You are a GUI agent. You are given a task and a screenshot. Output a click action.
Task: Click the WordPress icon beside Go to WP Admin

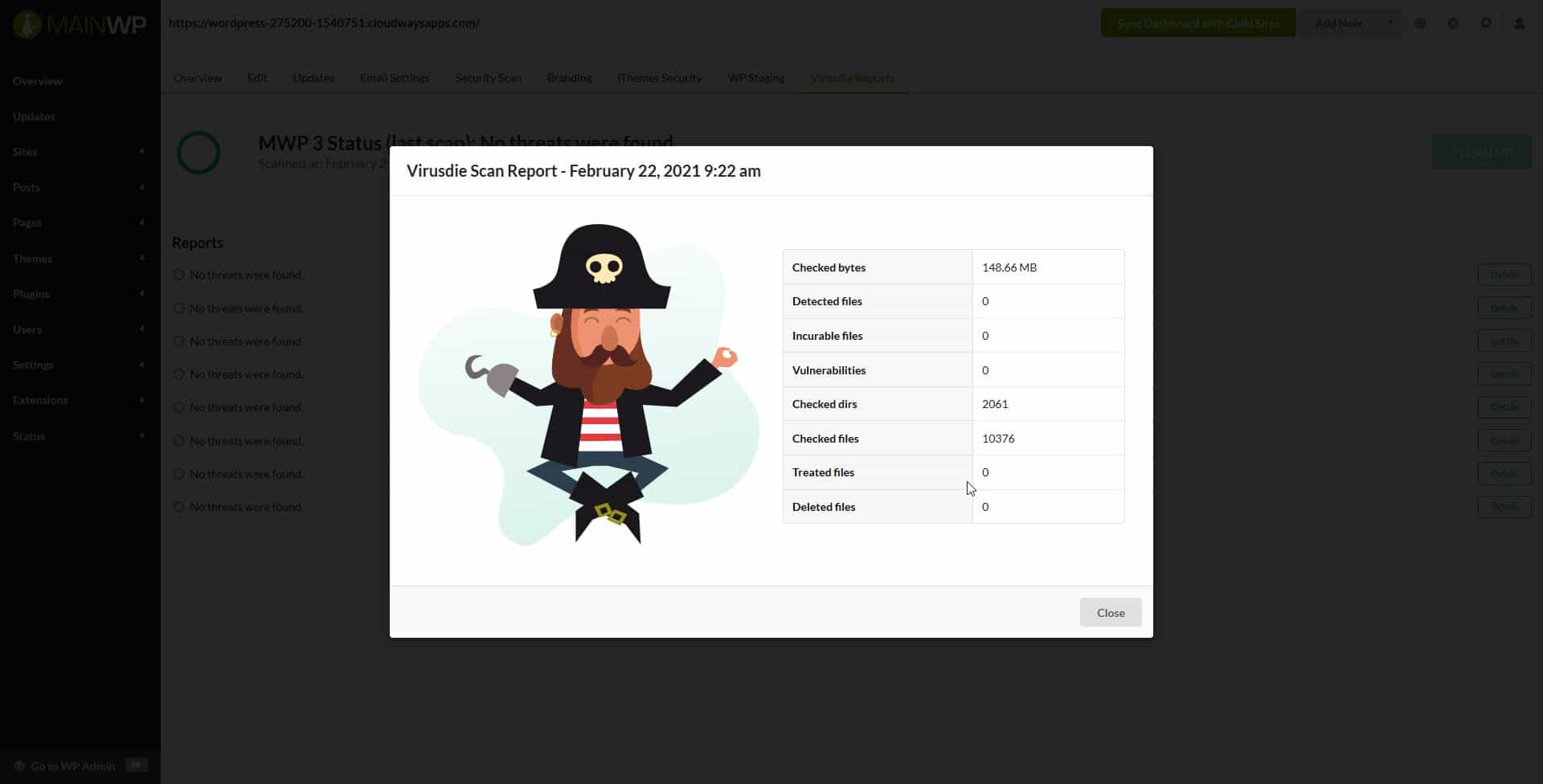pos(20,766)
